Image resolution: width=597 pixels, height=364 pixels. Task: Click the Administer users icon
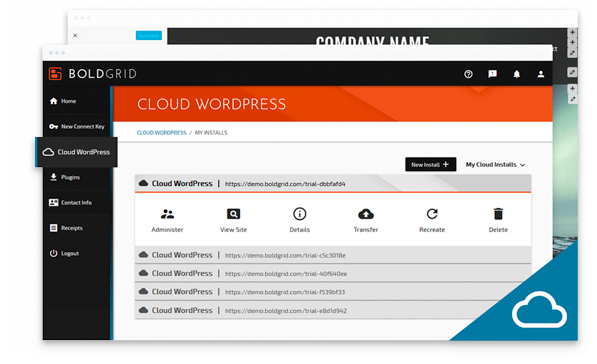pyautogui.click(x=167, y=214)
